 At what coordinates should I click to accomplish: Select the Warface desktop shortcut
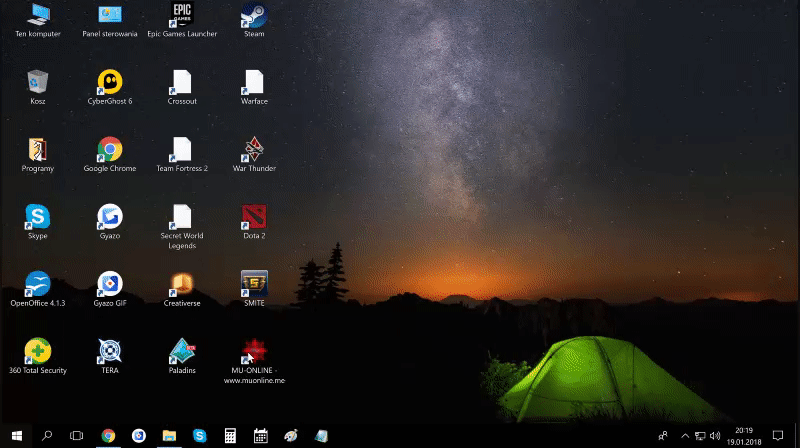(x=254, y=87)
